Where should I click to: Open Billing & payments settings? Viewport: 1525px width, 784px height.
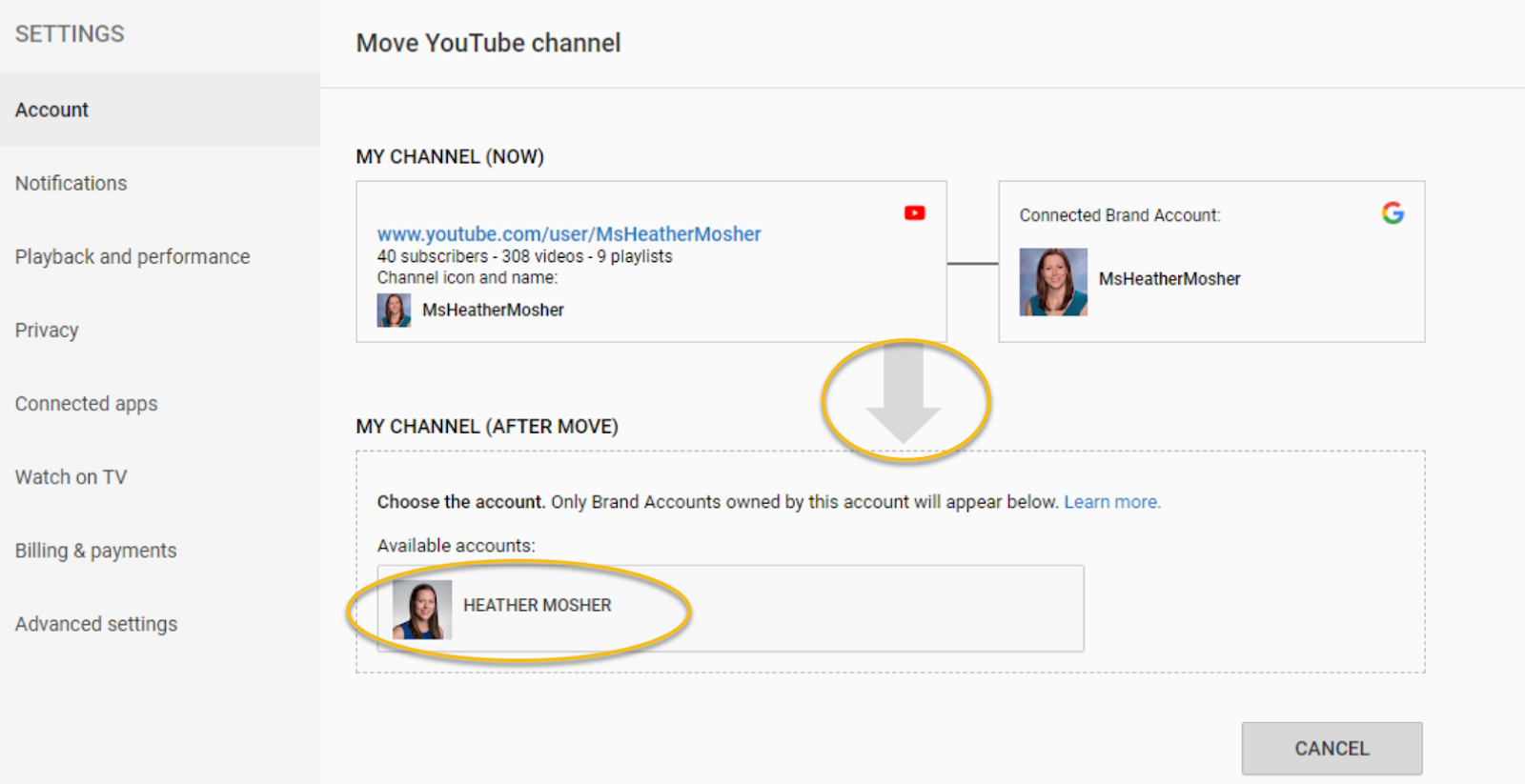click(x=160, y=550)
